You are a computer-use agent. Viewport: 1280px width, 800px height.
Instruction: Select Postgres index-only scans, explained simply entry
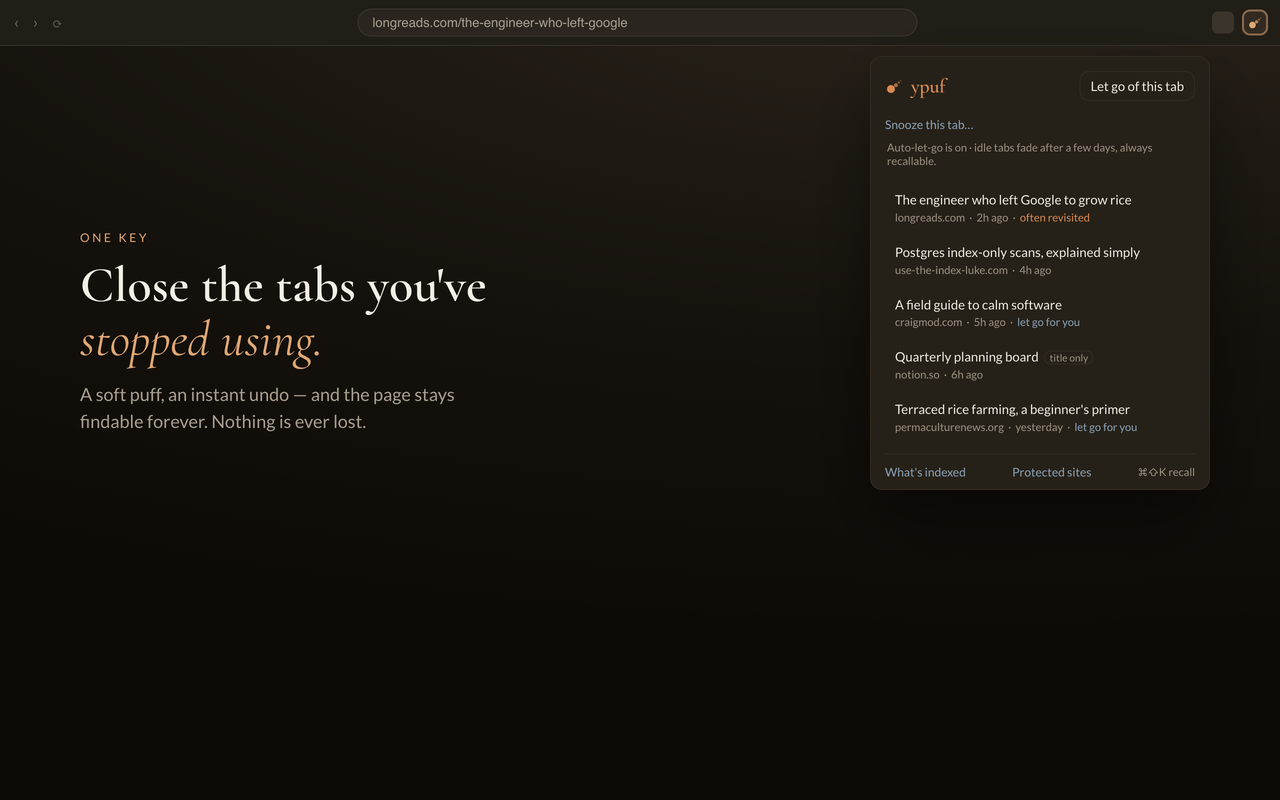coord(1040,260)
